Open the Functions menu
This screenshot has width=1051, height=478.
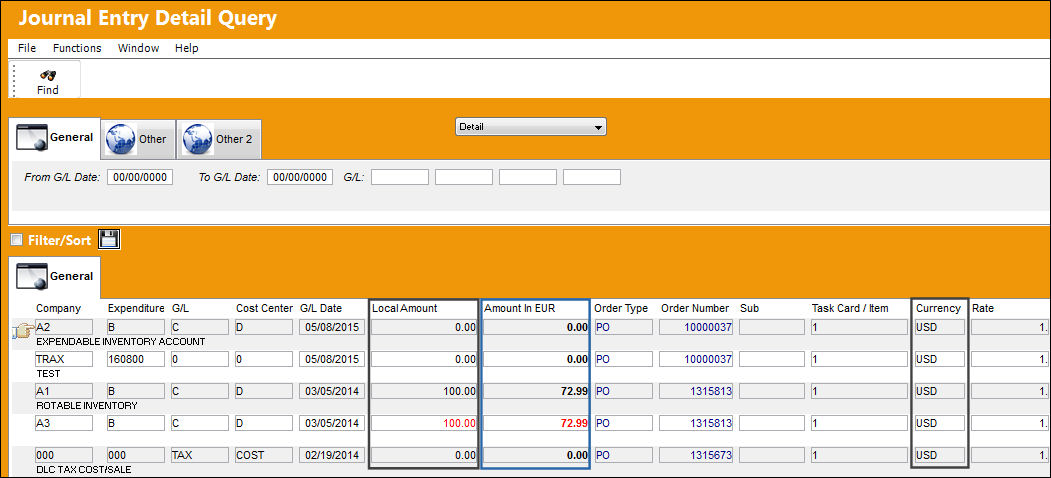tap(77, 48)
